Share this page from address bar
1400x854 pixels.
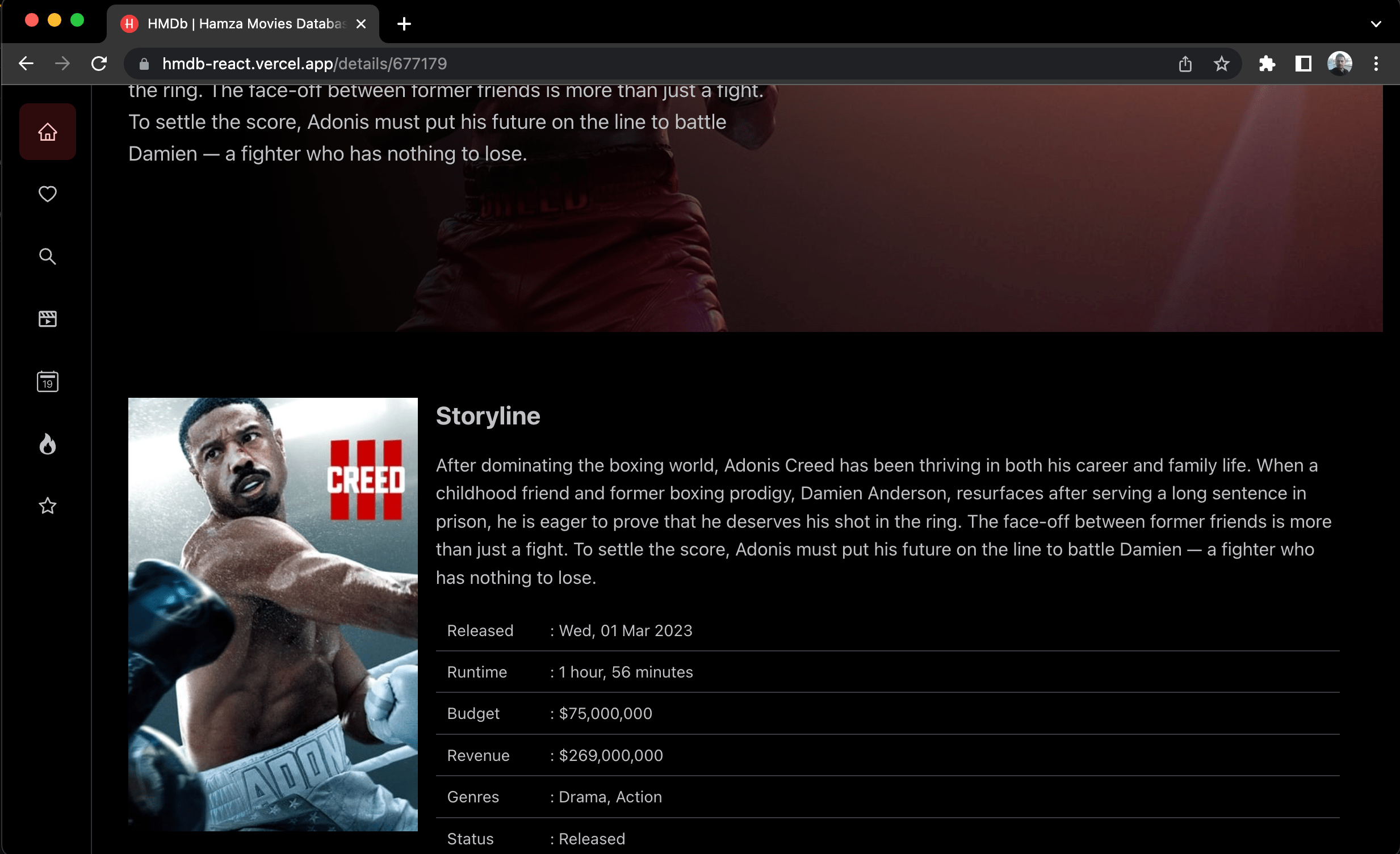(1185, 64)
